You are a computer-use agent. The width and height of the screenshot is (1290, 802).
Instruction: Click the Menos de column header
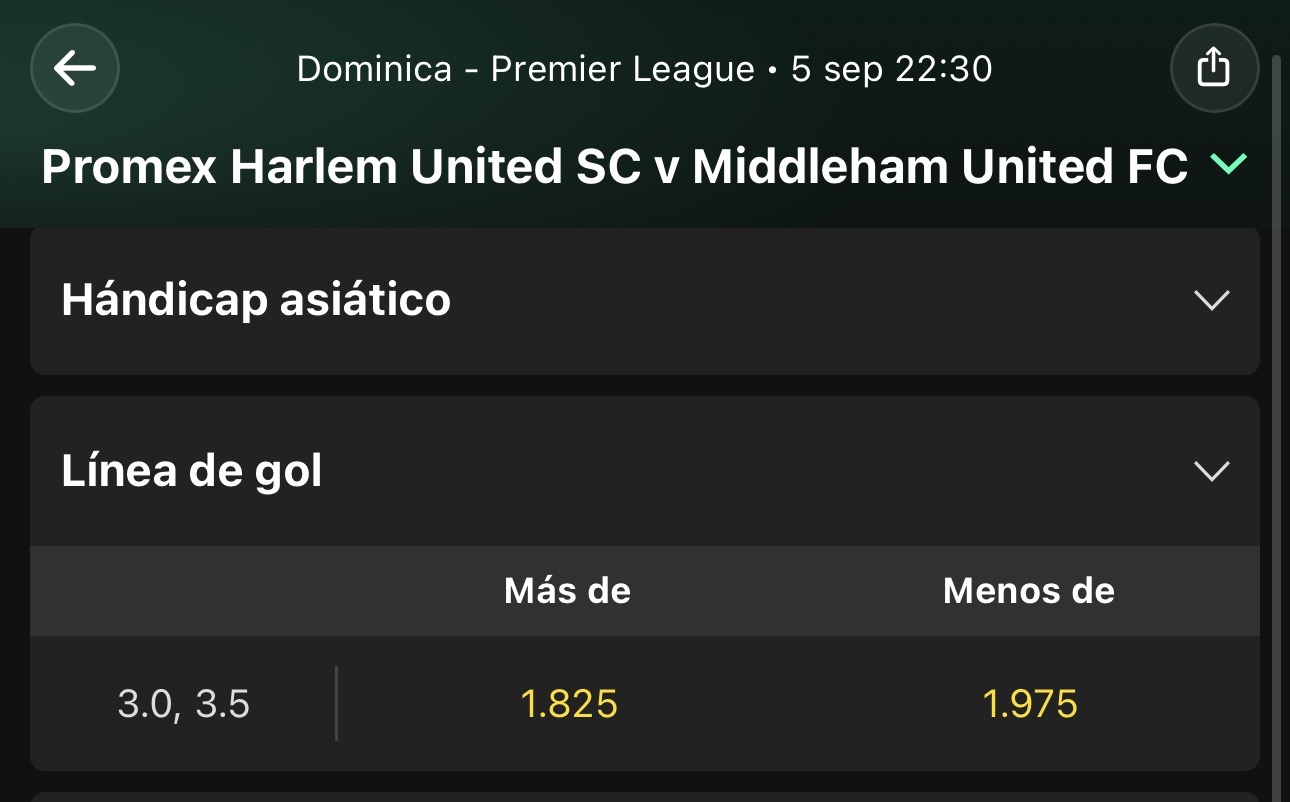[1029, 591]
